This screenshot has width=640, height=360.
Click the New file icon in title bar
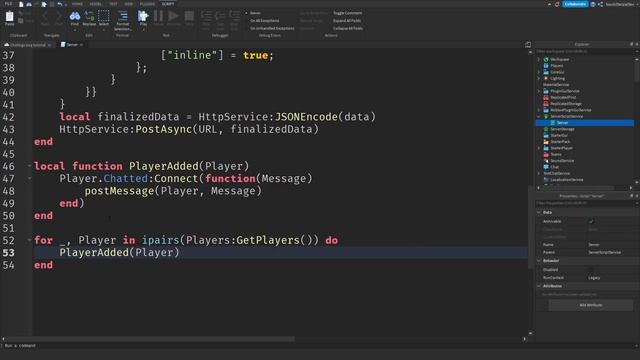[21, 4]
